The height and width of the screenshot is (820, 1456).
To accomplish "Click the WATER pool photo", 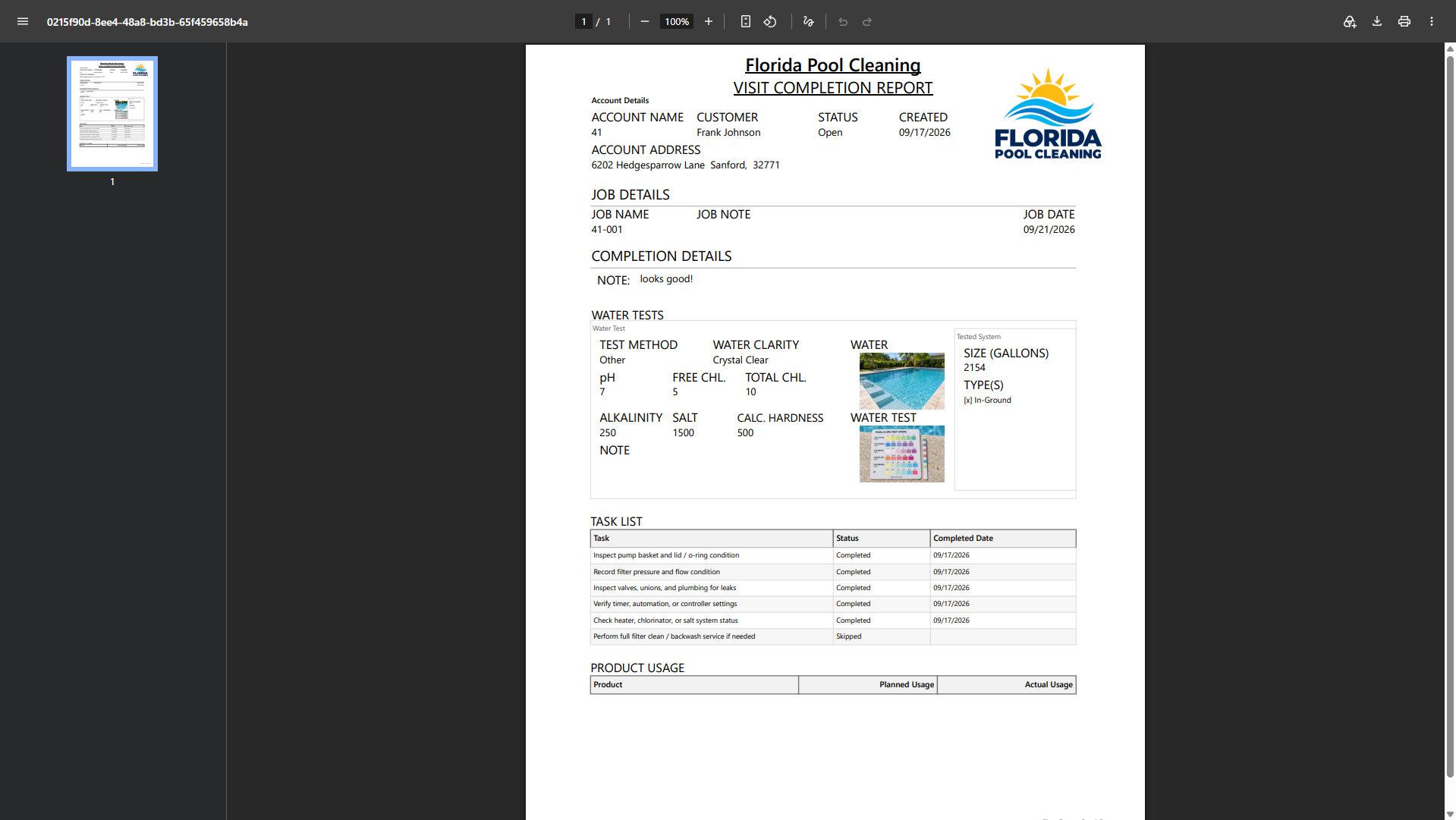I will (901, 381).
